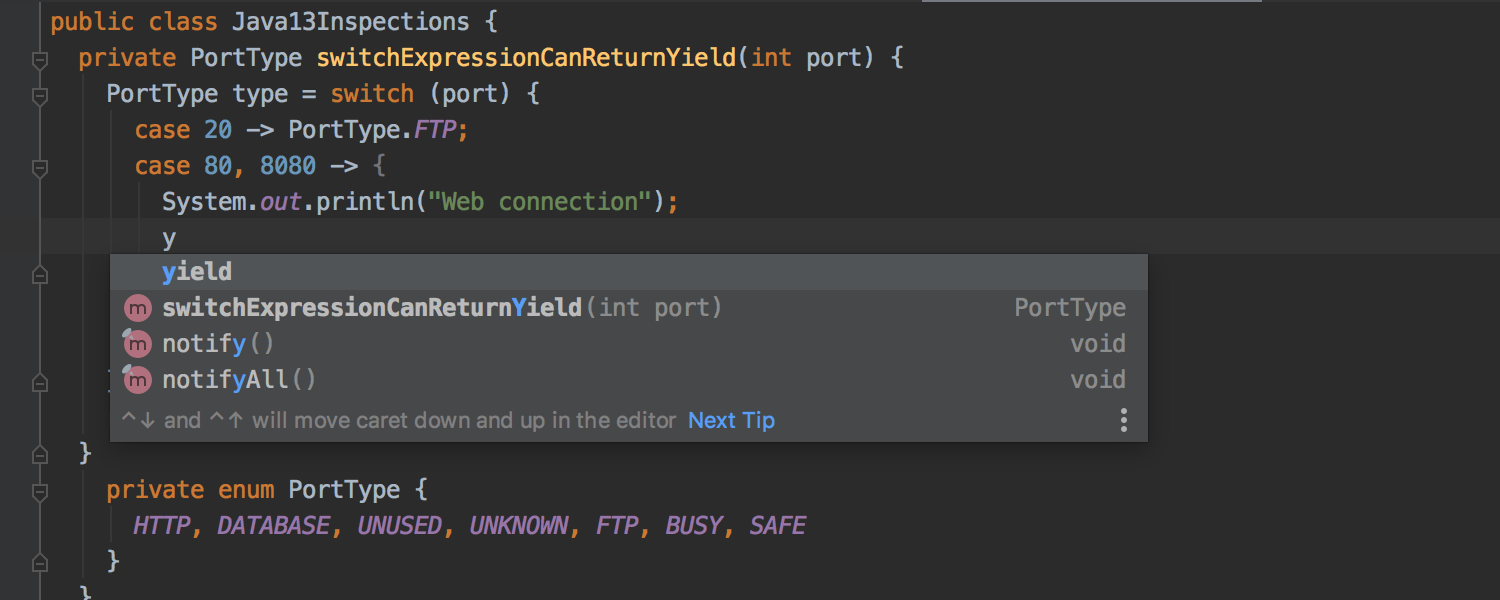Choose switchExpressionCanReturnYield from completion list
Screen dimensions: 1500x600
point(370,307)
